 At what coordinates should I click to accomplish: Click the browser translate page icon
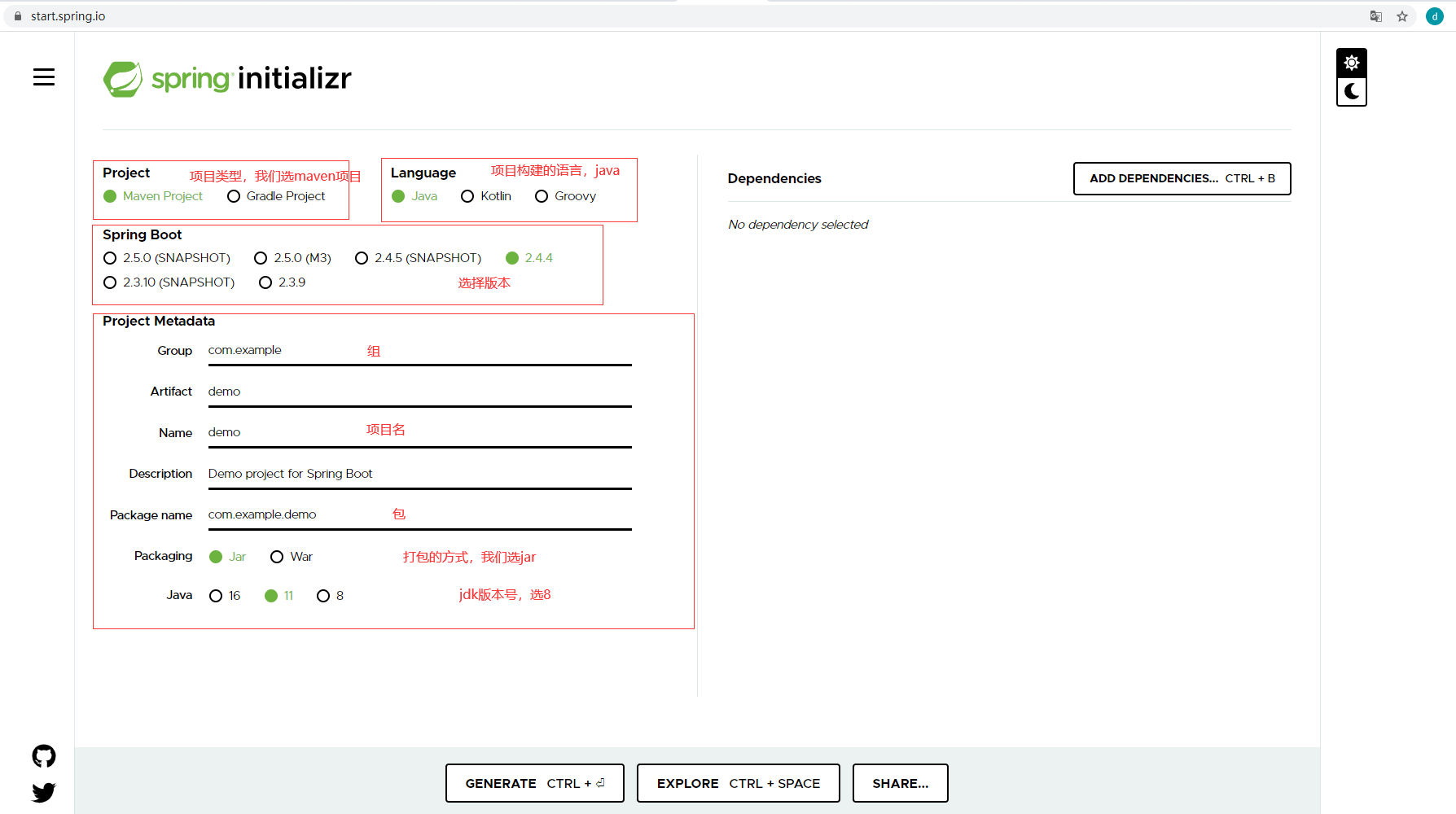click(1376, 16)
